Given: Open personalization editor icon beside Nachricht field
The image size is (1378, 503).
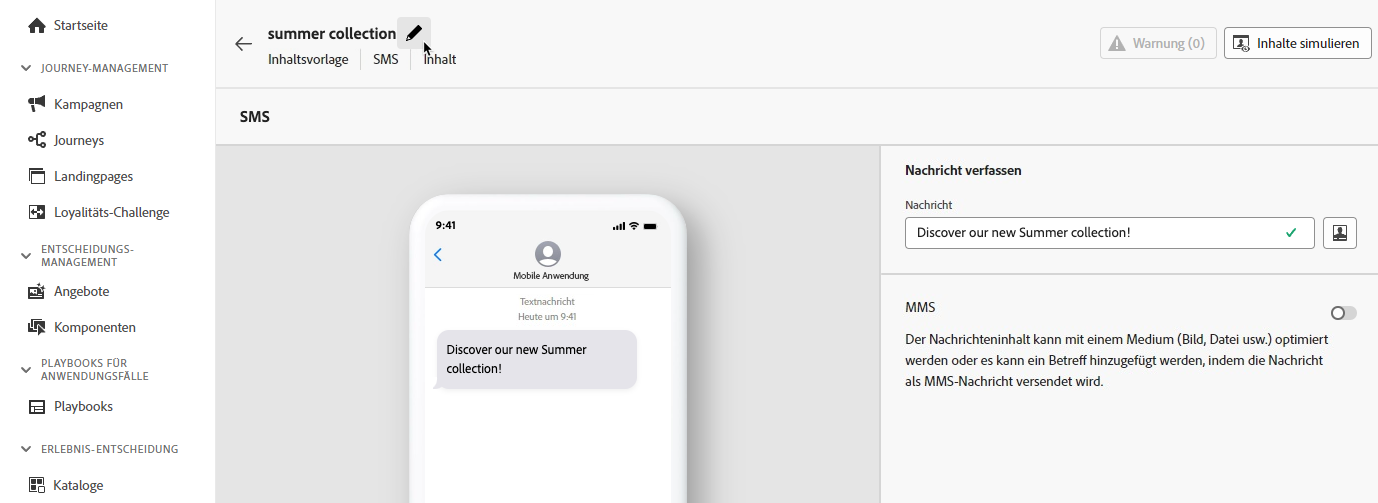Looking at the screenshot, I should [x=1339, y=233].
